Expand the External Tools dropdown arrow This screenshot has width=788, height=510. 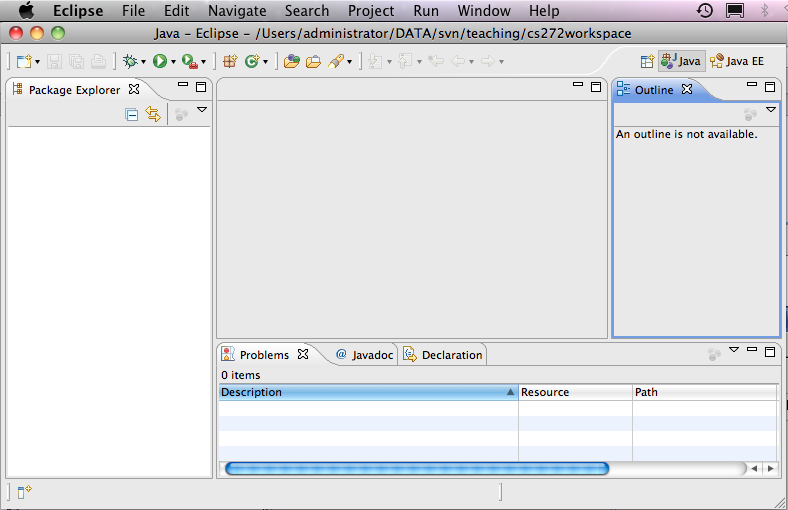pos(204,62)
